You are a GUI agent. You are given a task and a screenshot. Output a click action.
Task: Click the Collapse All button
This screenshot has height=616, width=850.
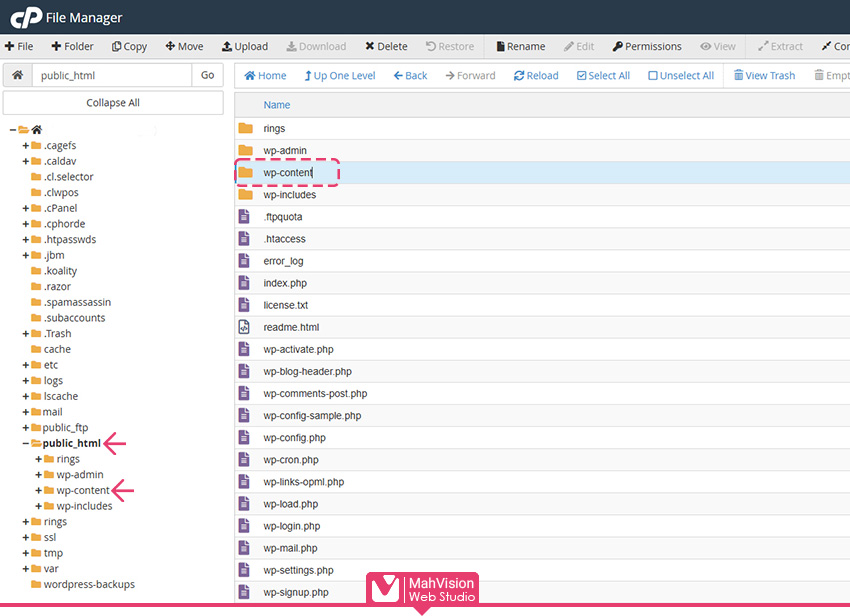(113, 103)
